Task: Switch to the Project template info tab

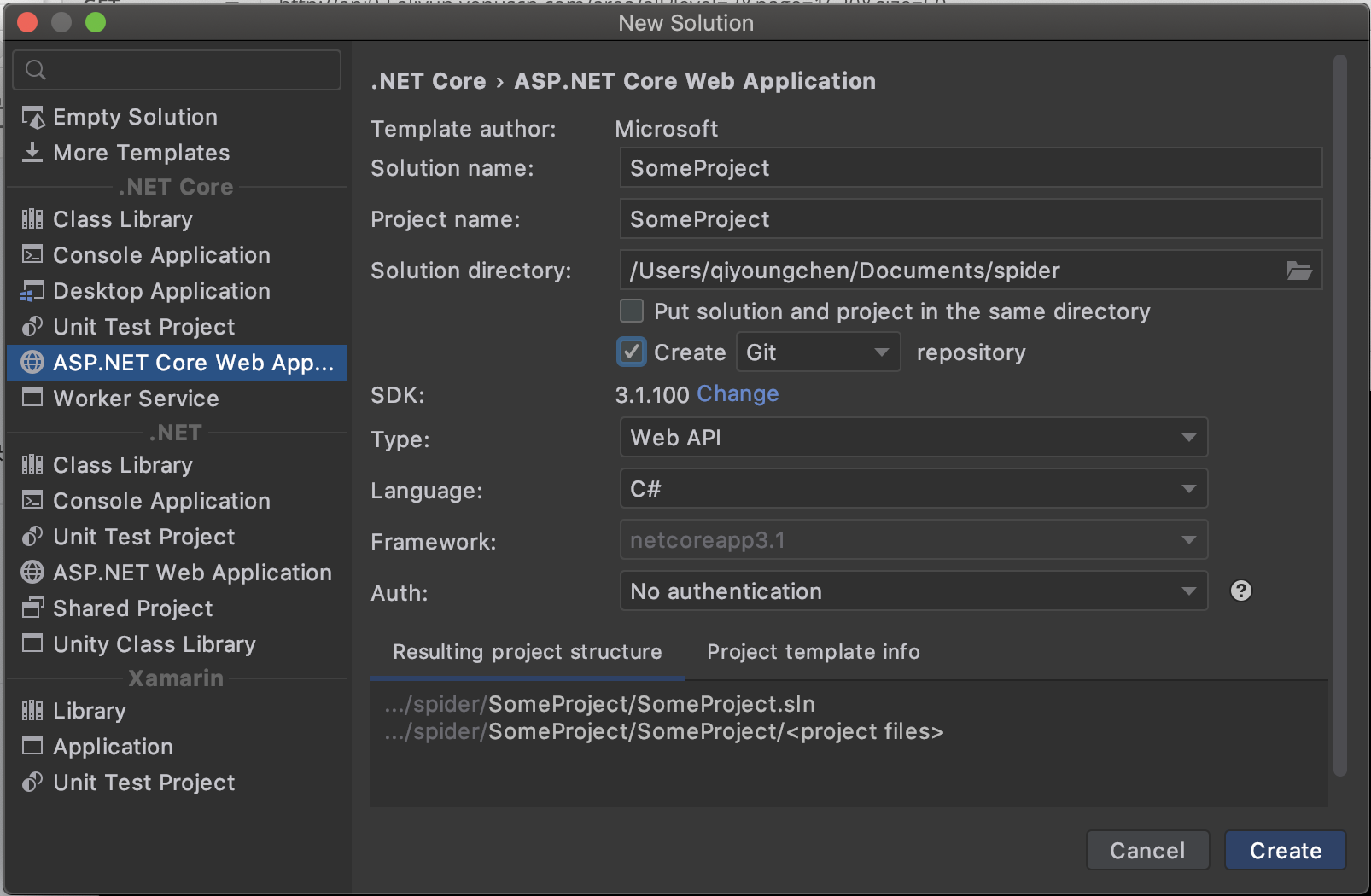Action: [x=812, y=652]
